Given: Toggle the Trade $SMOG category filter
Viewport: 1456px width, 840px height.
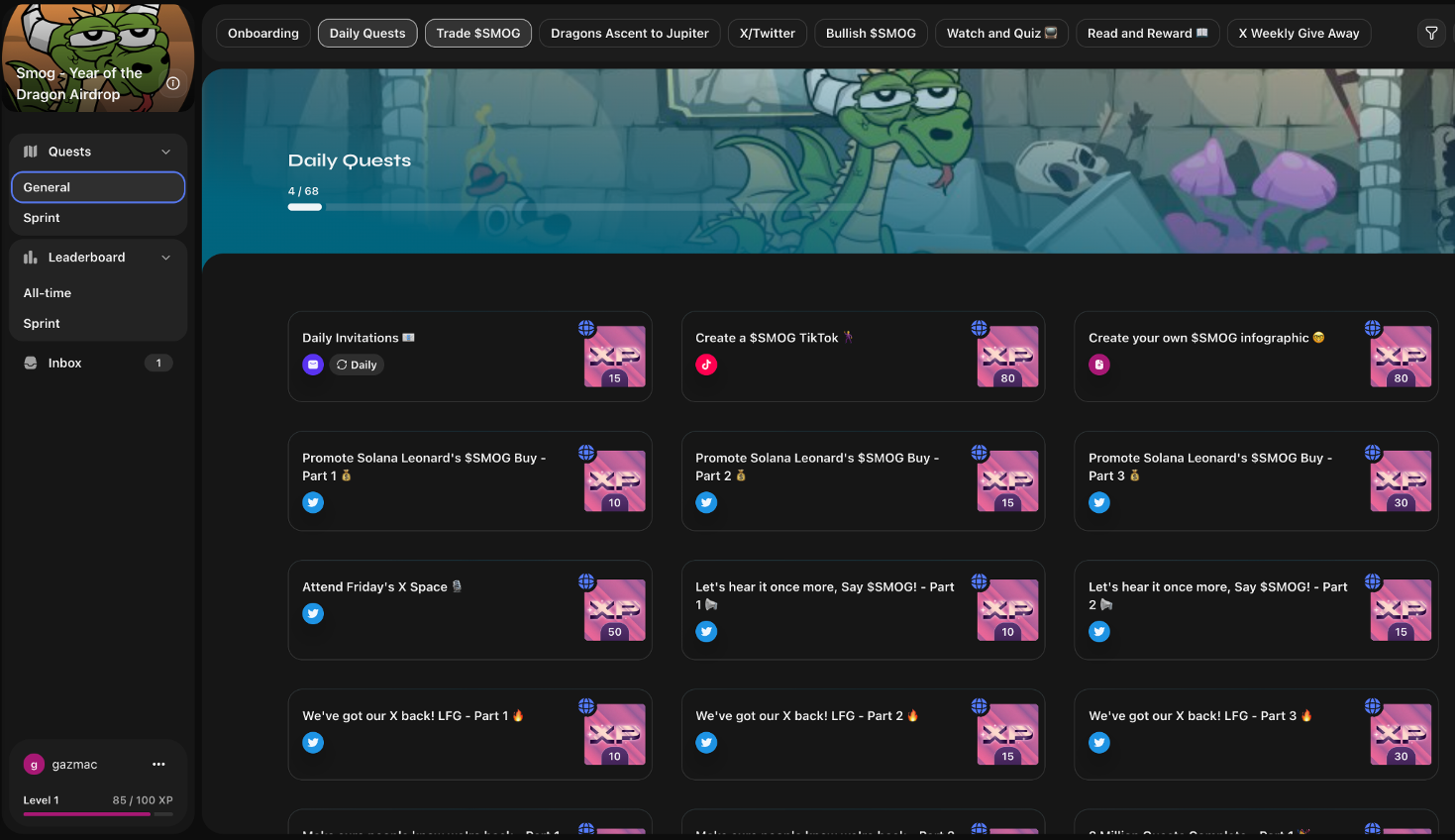Looking at the screenshot, I should click(x=478, y=33).
